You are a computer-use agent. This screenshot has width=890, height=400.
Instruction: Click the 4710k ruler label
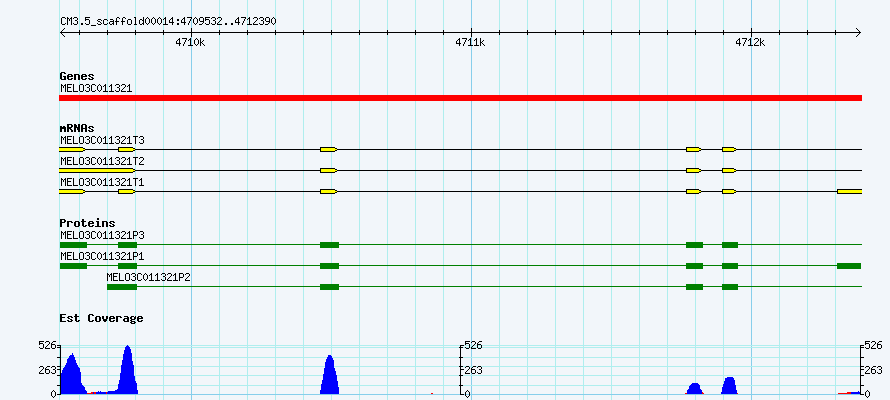coord(190,42)
